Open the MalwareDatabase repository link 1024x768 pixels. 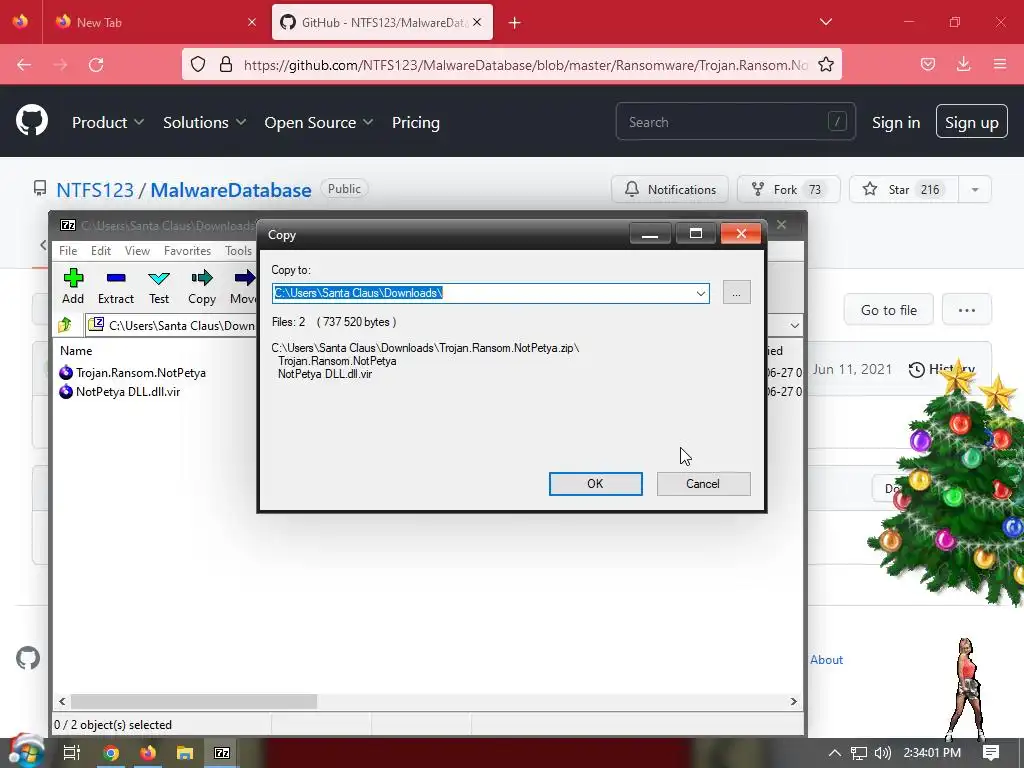231,190
